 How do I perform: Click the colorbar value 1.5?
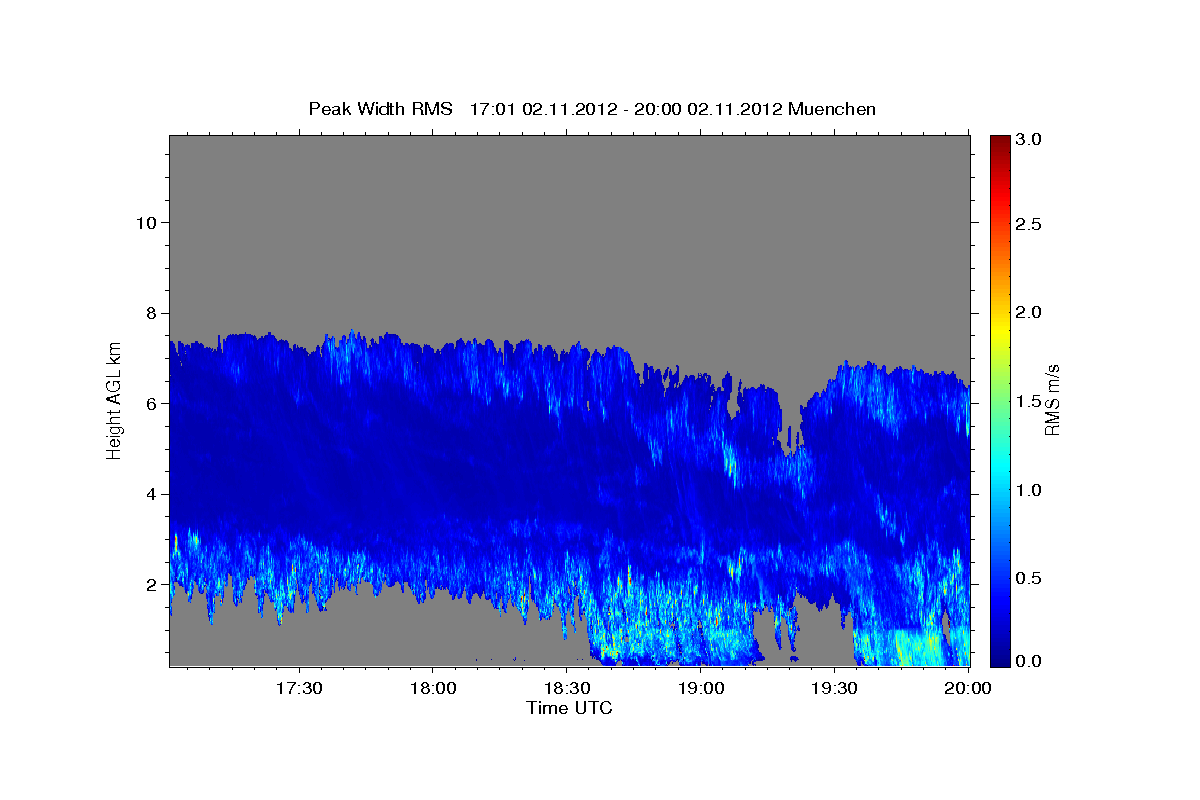(x=1030, y=401)
